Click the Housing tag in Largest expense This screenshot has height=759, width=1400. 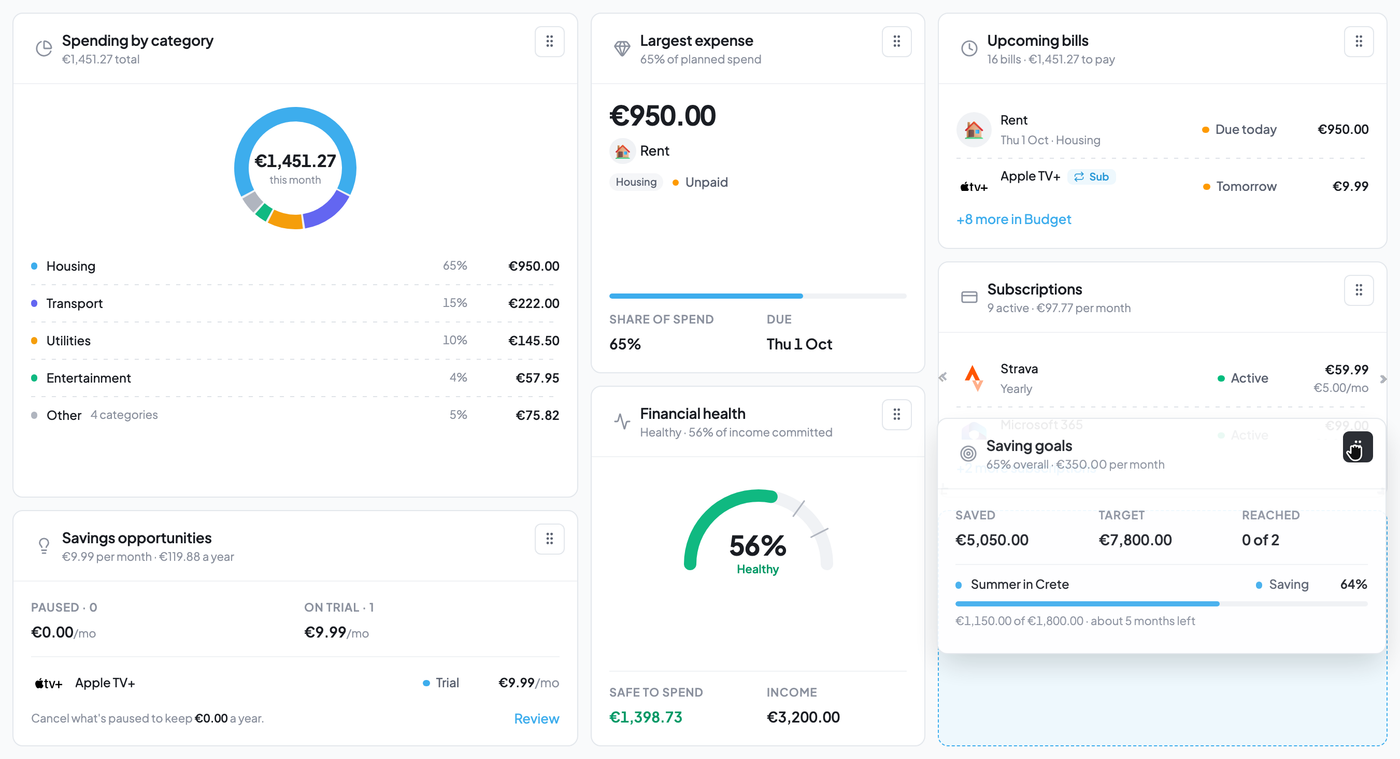point(636,182)
